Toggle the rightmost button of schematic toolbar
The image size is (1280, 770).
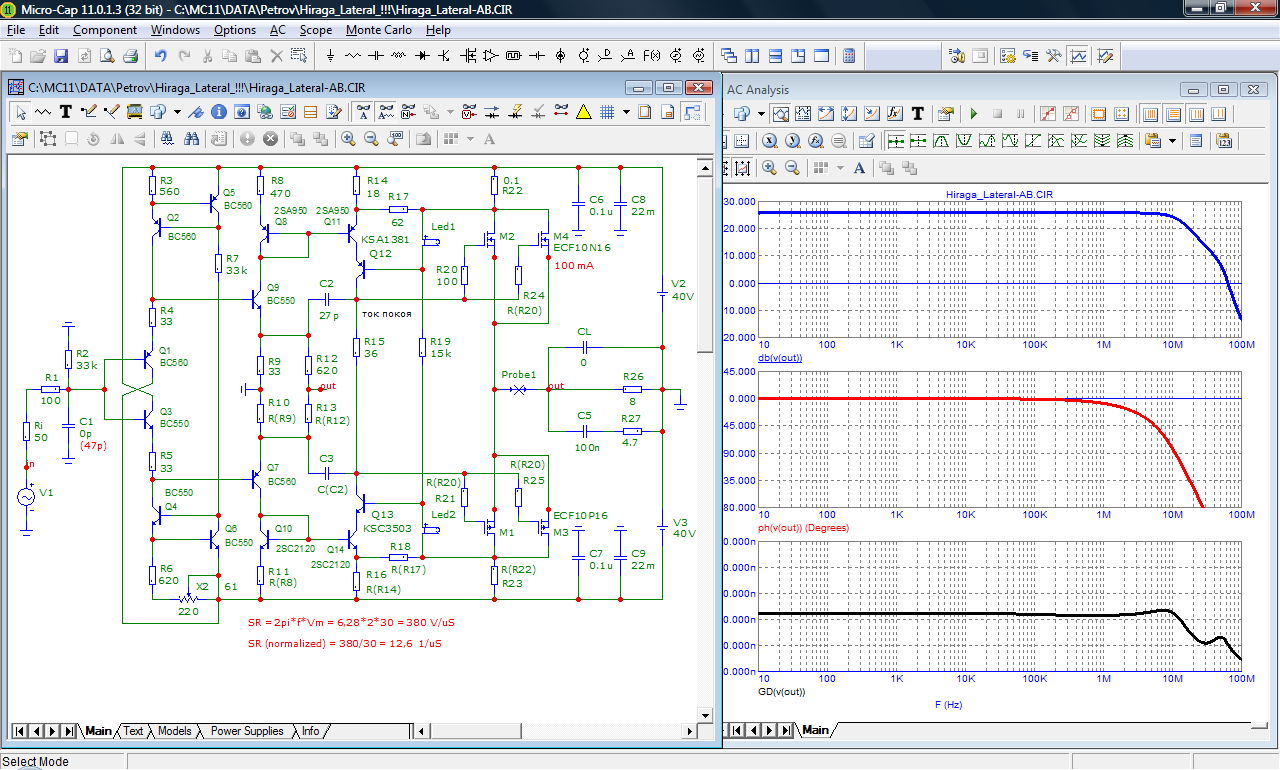point(691,112)
